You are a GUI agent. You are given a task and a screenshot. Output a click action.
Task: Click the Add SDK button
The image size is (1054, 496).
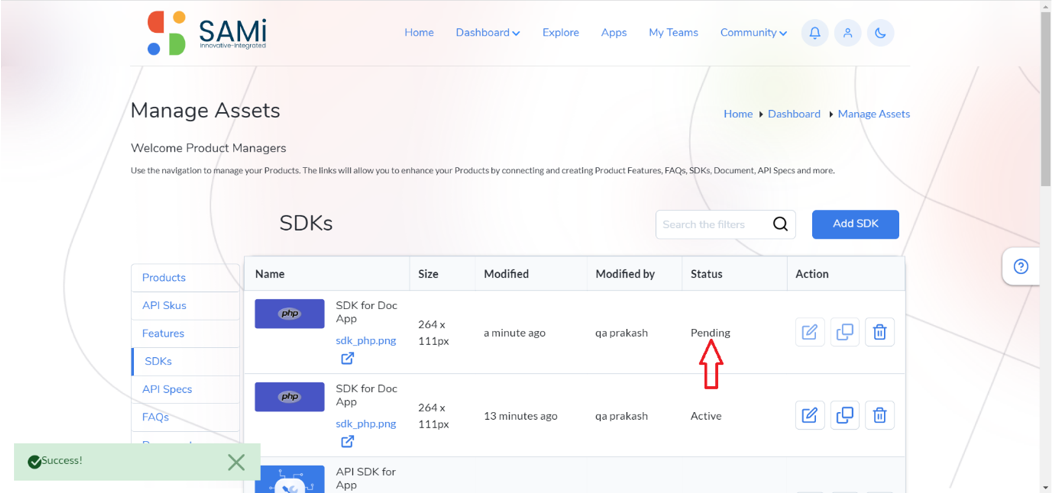coord(855,224)
